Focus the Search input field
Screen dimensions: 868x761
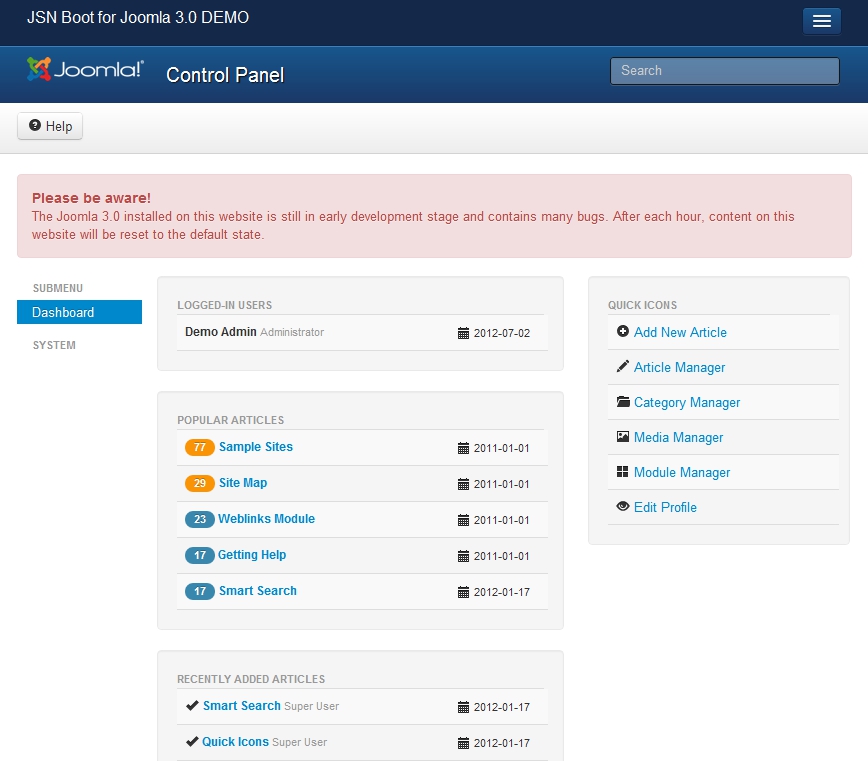tap(724, 71)
